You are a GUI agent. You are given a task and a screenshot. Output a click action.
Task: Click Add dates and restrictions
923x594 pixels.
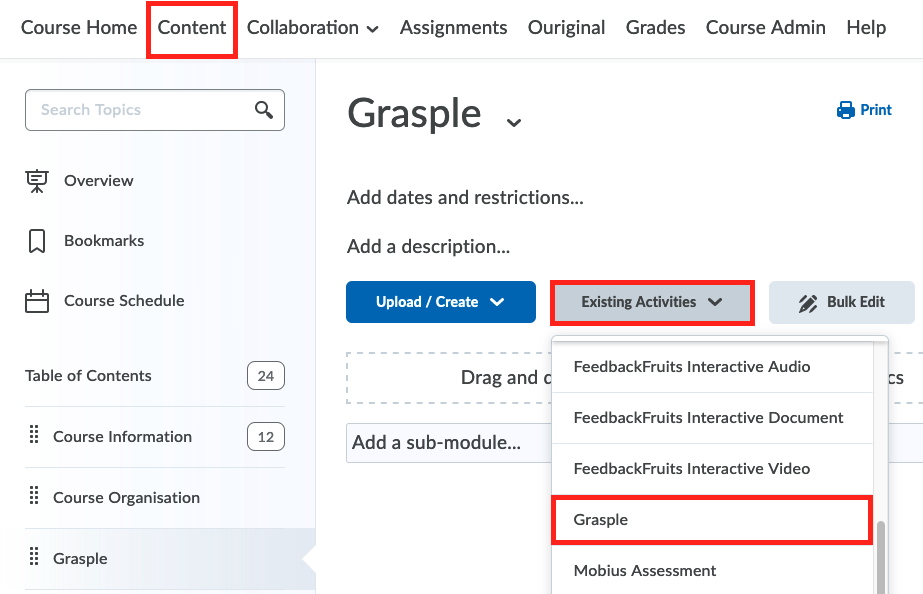click(x=465, y=198)
